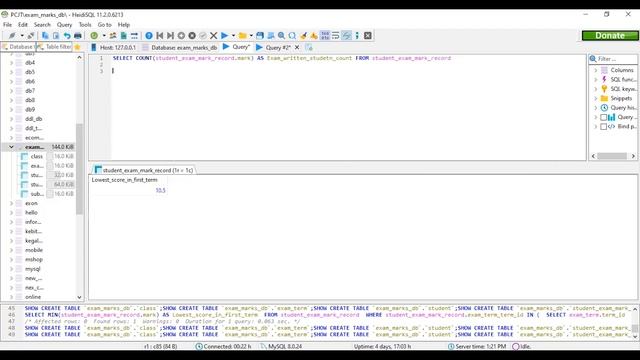Image resolution: width=640 pixels, height=360 pixels.
Task: Select the mobile database in tree
Action: coord(34,250)
